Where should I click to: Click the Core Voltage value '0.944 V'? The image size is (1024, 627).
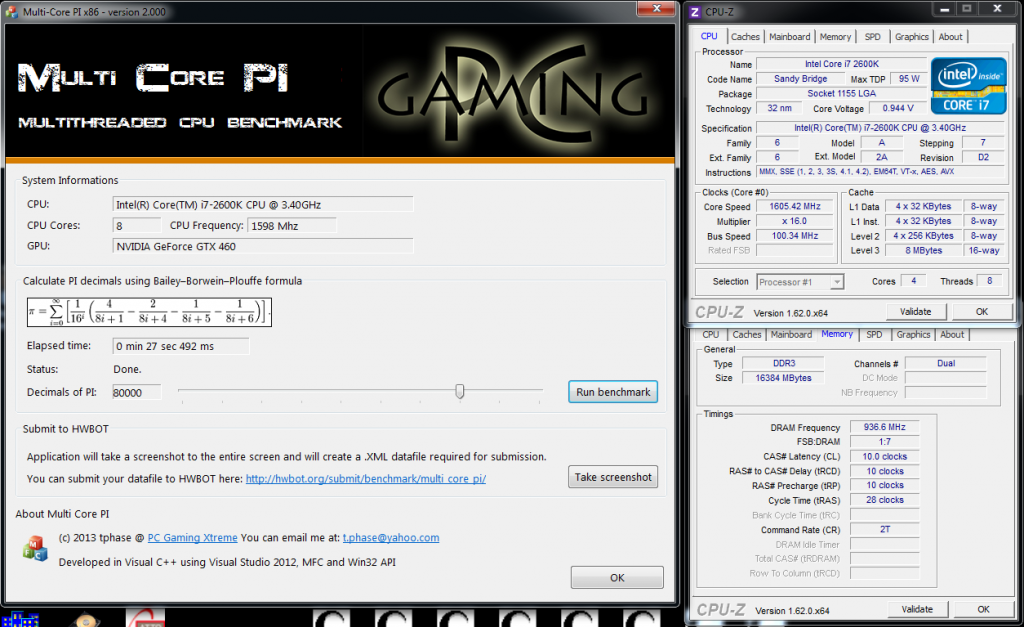[898, 108]
